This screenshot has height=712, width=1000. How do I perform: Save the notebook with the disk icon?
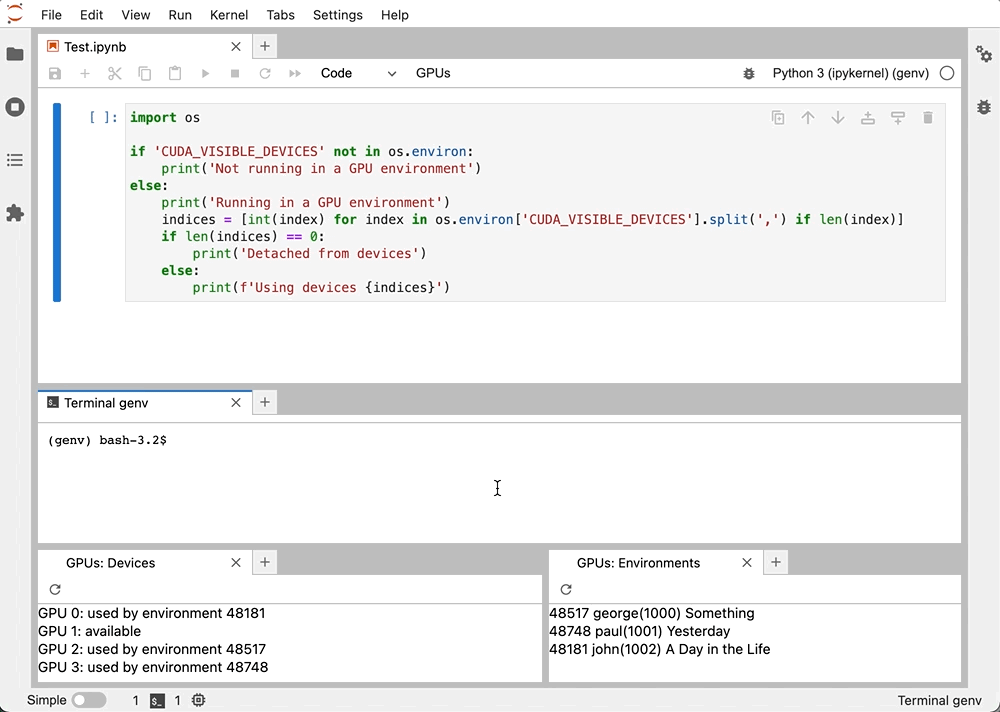(55, 73)
